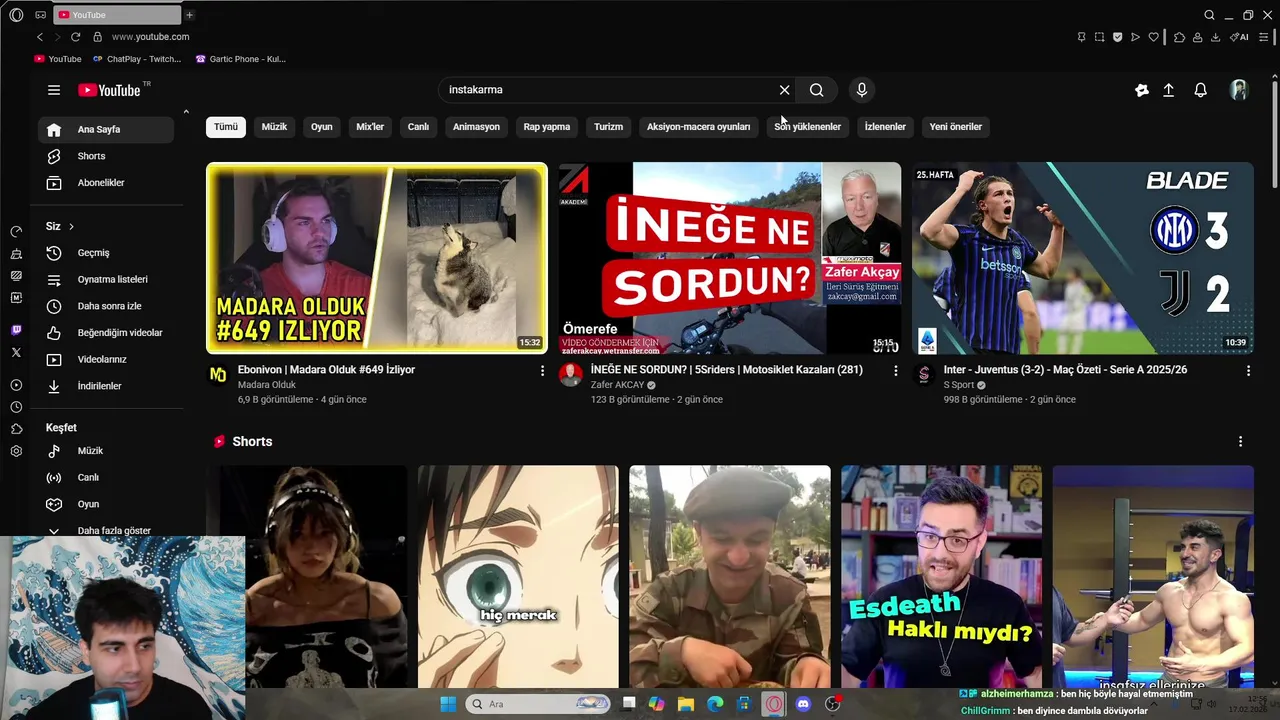The height and width of the screenshot is (720, 1280).
Task: Open the Inter - Juventus match thumbnail
Action: [1083, 258]
